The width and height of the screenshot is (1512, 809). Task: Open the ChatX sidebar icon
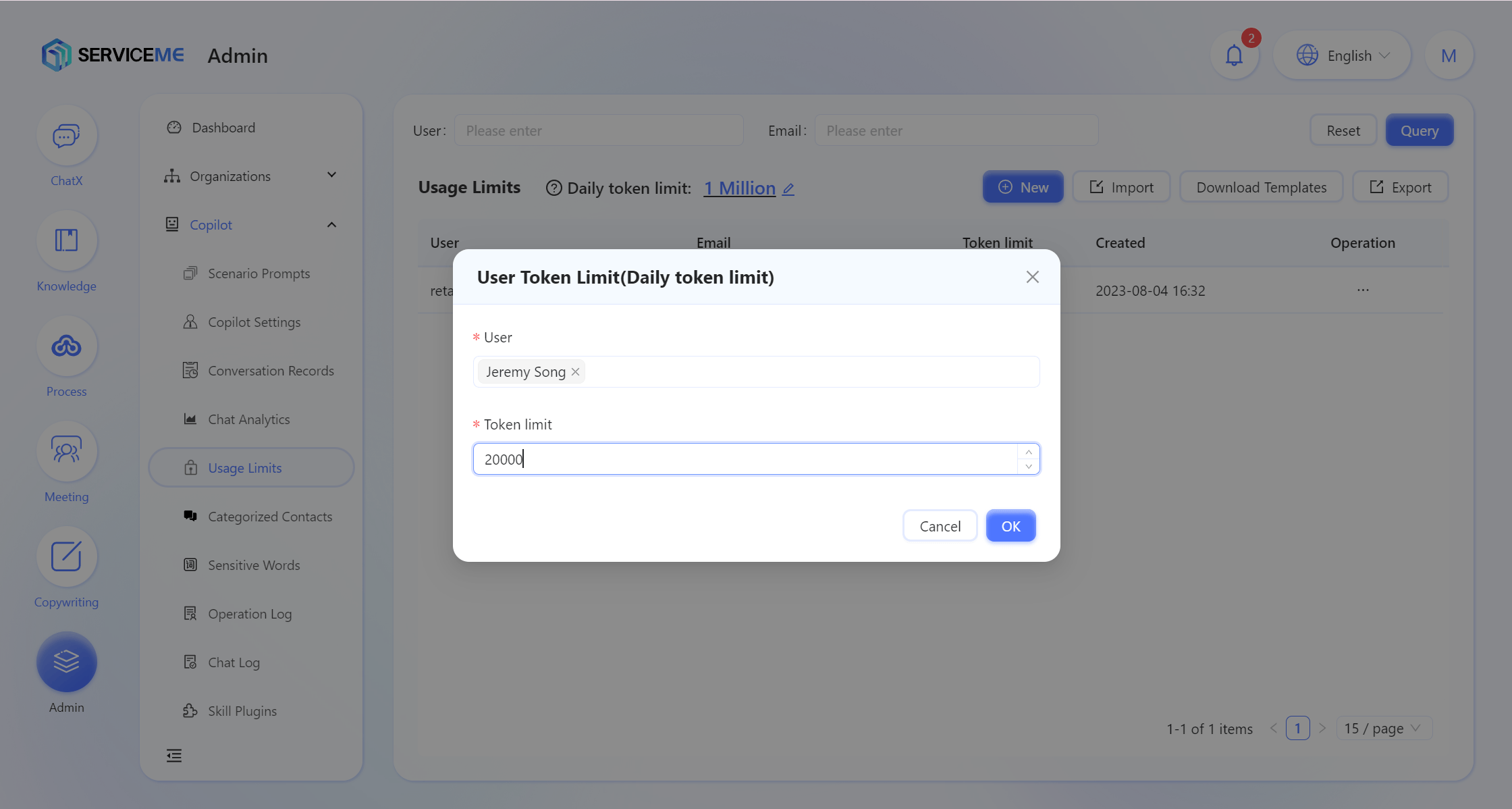coord(66,136)
